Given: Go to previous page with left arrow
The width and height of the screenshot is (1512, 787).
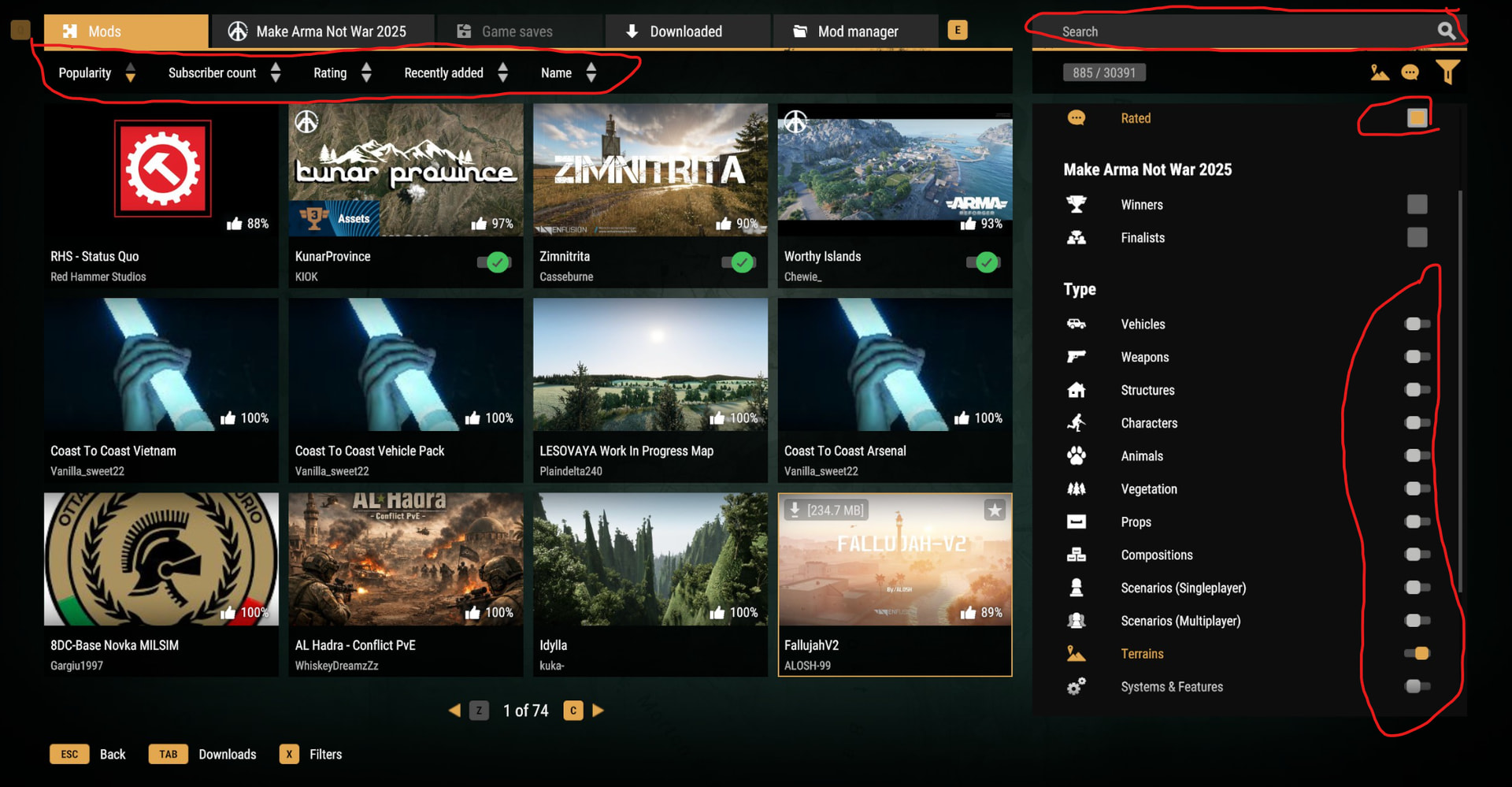Looking at the screenshot, I should click(x=454, y=711).
